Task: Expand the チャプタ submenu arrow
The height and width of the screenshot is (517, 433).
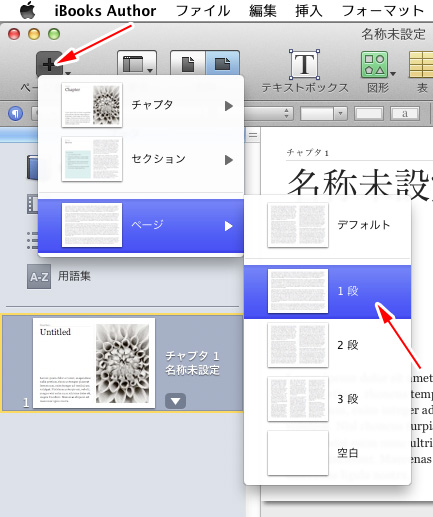Action: coord(229,106)
